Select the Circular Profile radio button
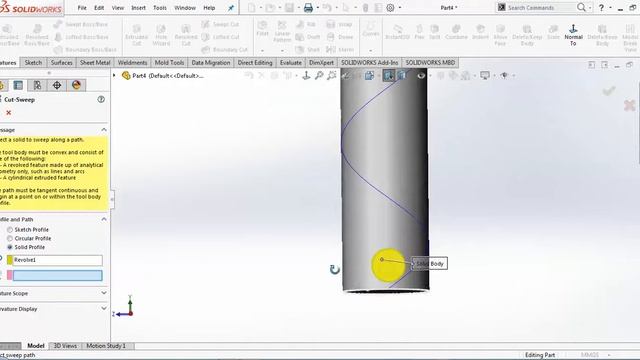640x360 pixels. point(10,238)
